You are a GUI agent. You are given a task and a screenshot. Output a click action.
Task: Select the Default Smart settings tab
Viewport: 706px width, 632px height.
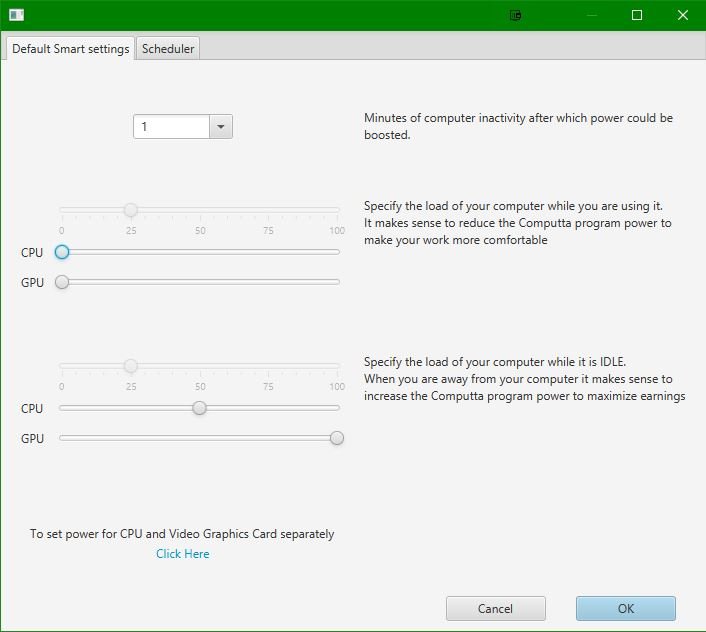pyautogui.click(x=70, y=48)
